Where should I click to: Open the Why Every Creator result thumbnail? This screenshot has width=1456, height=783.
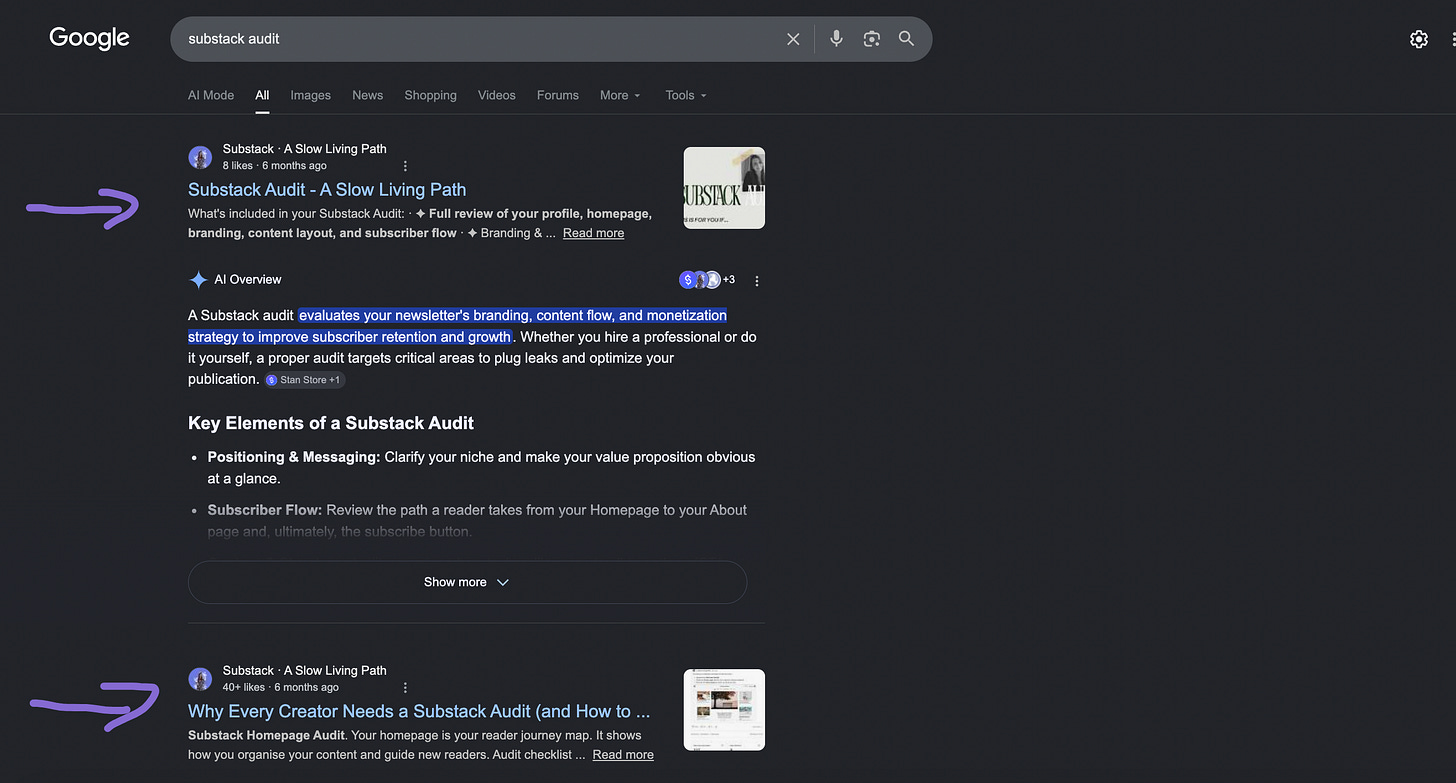724,710
